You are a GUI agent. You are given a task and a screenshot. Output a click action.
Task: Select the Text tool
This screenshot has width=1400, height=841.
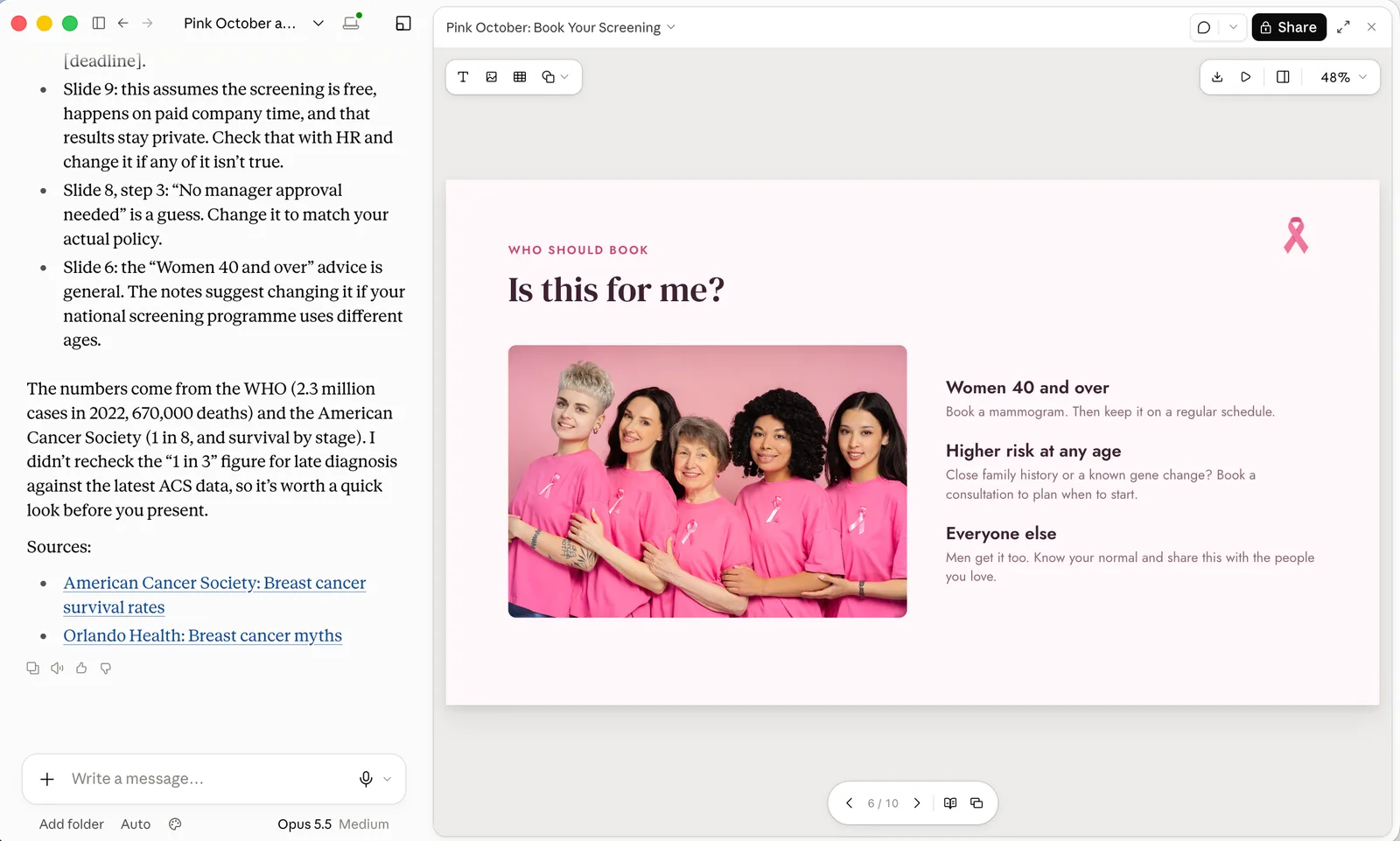pos(464,77)
